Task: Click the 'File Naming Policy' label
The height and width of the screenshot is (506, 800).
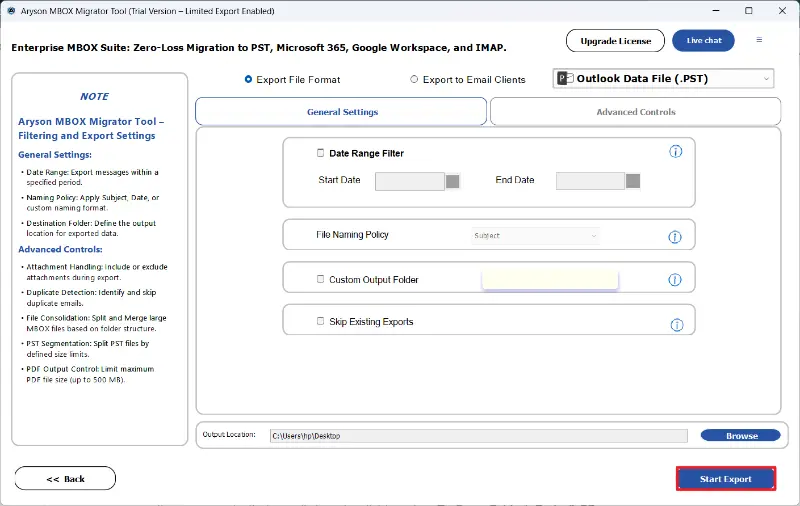Action: click(352, 235)
